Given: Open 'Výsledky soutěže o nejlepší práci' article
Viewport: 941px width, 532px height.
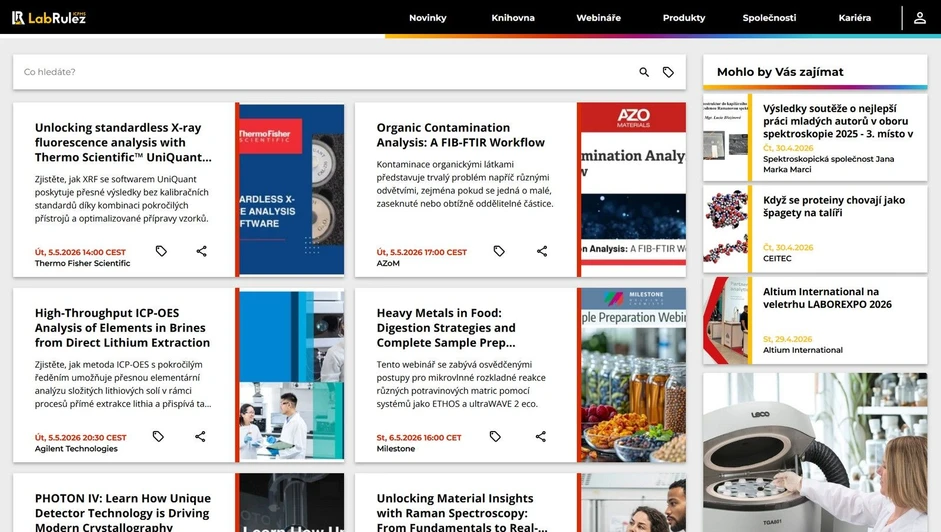Looking at the screenshot, I should [x=838, y=121].
